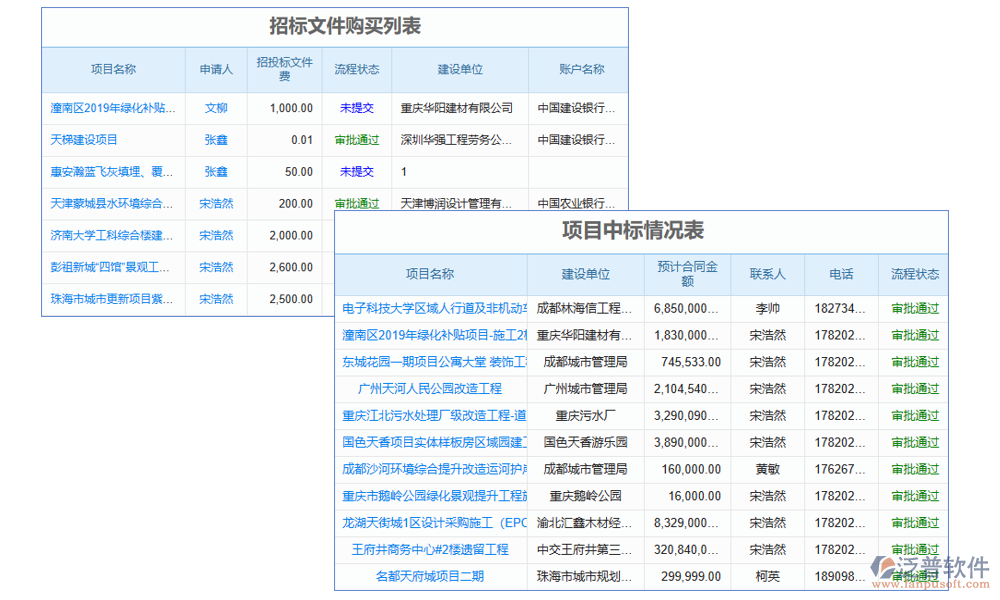Open project 天梯建设项目
Viewport: 1000px width, 600px height.
coord(85,140)
